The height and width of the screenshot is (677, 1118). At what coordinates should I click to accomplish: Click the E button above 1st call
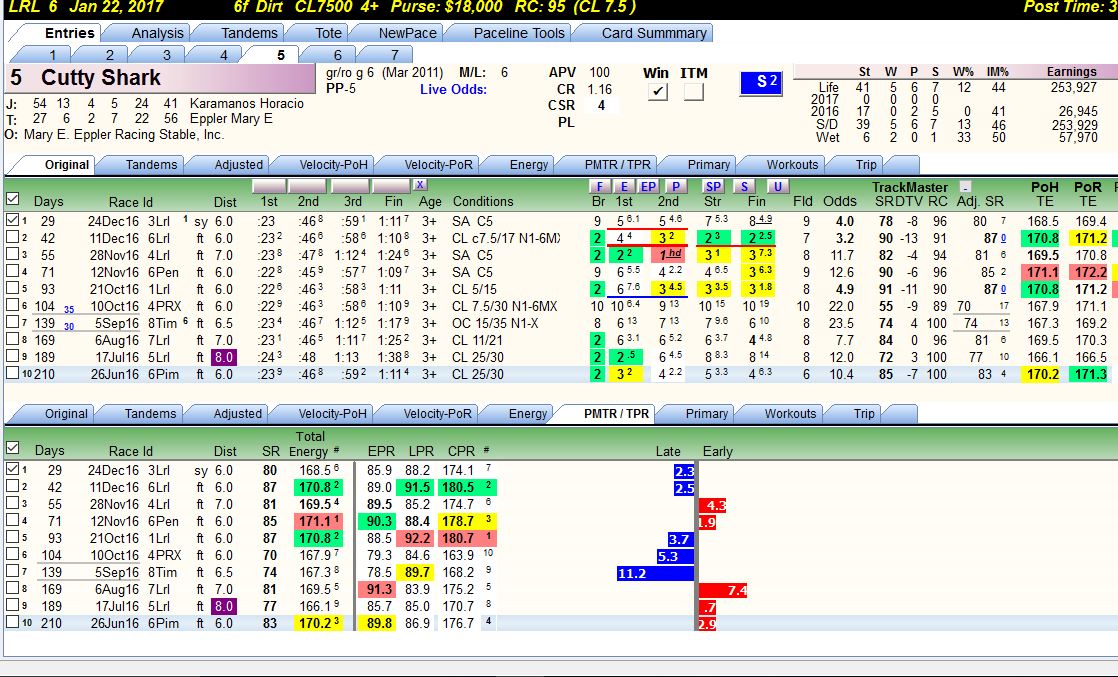[625, 186]
